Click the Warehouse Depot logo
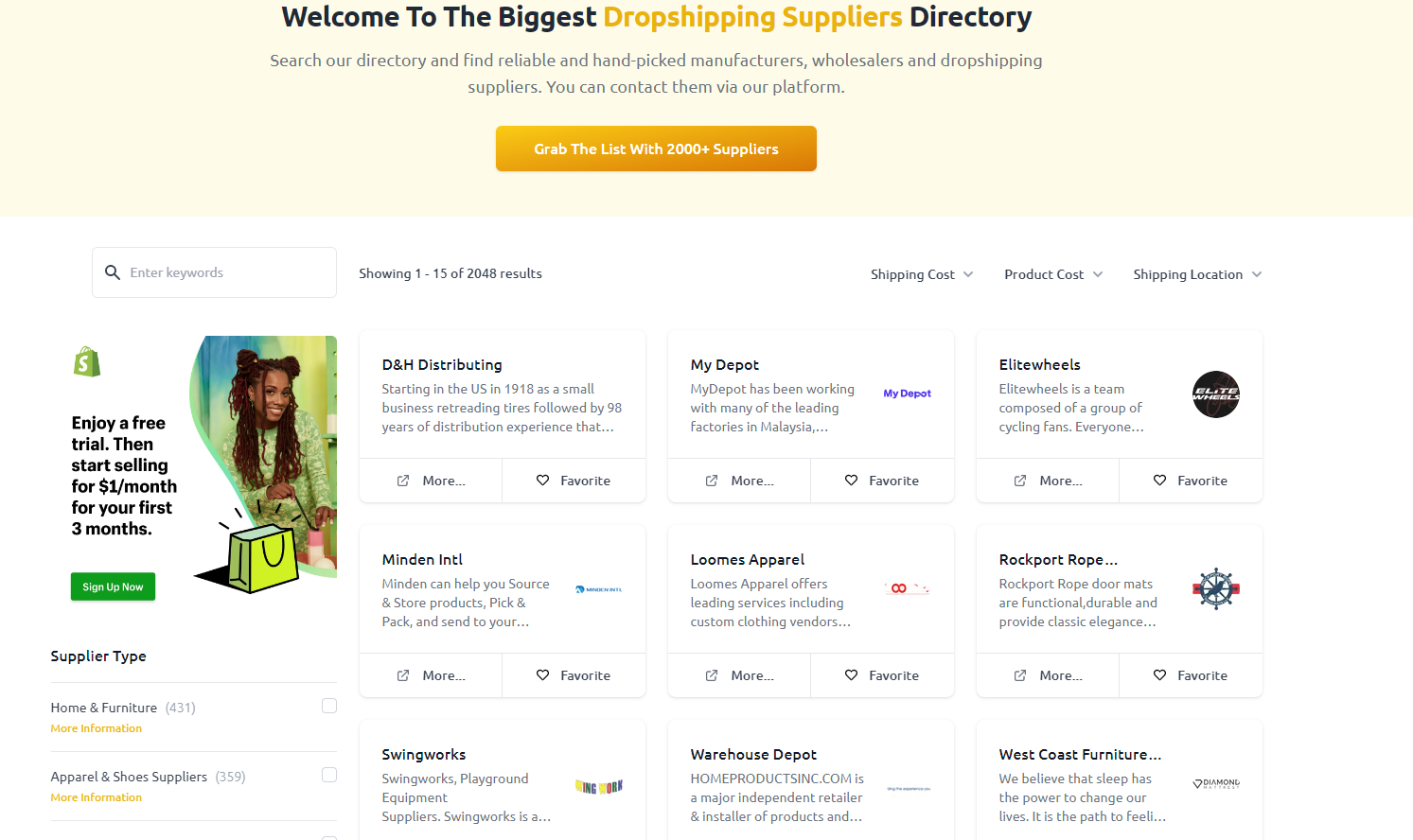1413x840 pixels. (x=909, y=788)
